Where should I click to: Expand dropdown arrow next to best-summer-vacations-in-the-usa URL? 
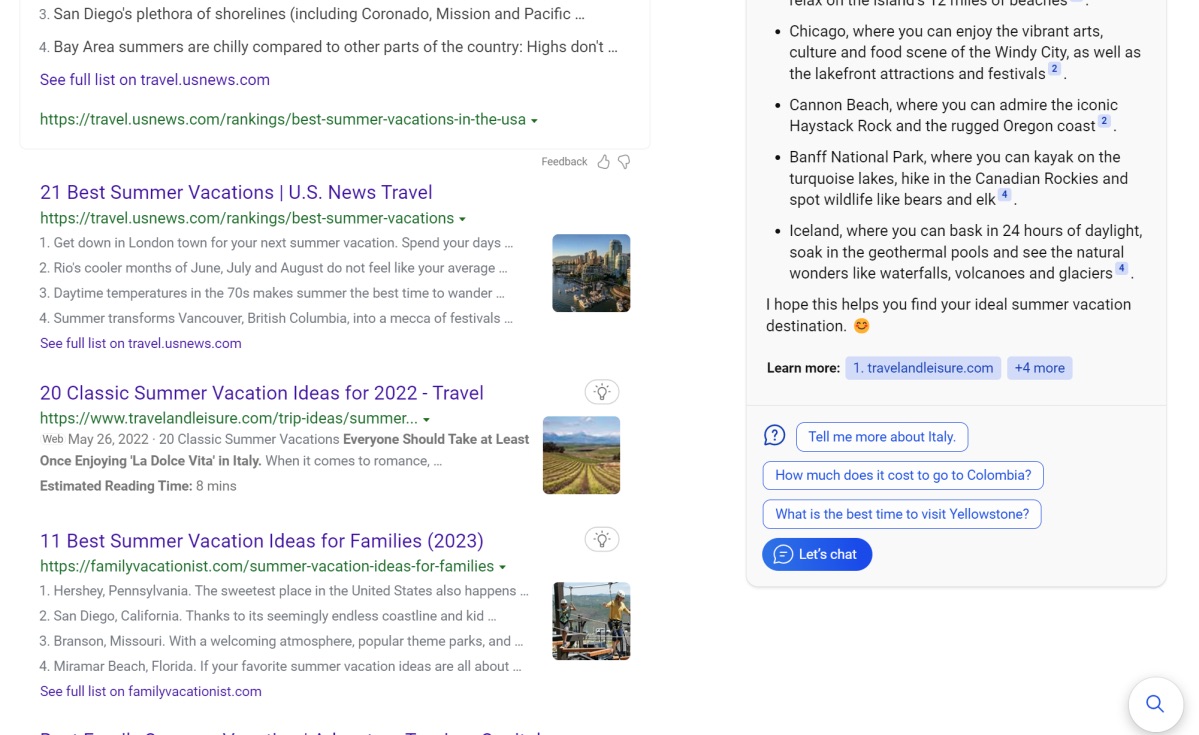pos(534,121)
